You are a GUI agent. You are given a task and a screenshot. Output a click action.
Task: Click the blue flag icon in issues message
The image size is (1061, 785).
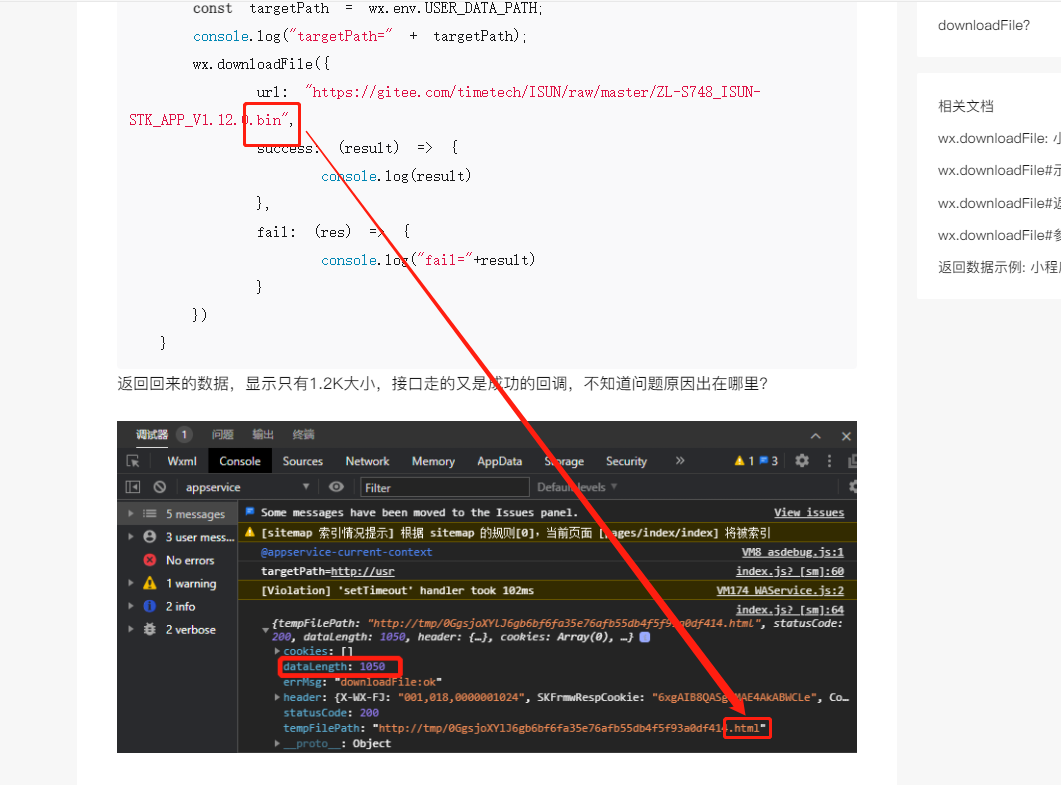click(x=249, y=512)
